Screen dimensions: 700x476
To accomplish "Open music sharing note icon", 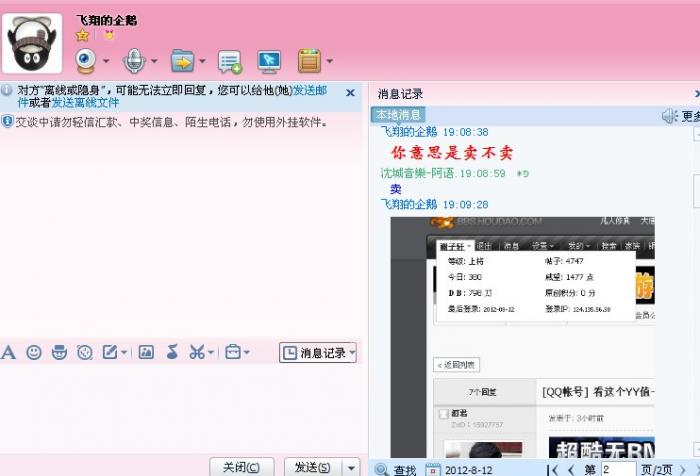I will [172, 352].
